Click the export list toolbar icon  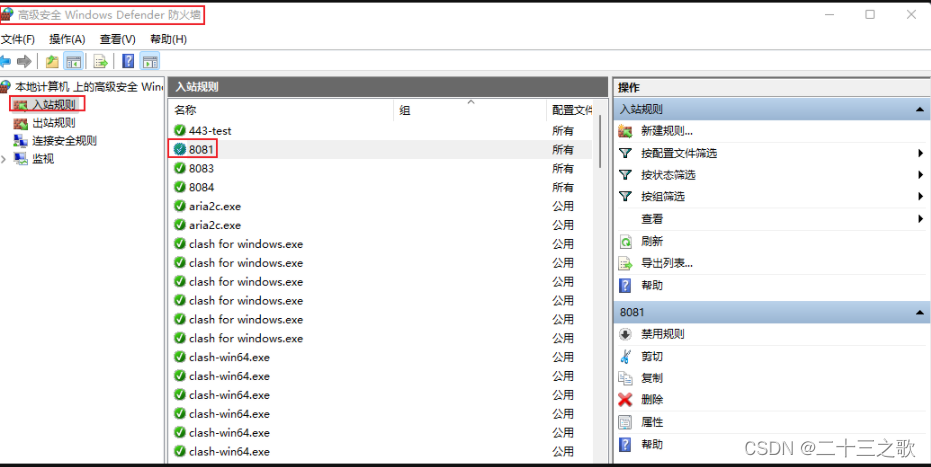click(x=100, y=61)
